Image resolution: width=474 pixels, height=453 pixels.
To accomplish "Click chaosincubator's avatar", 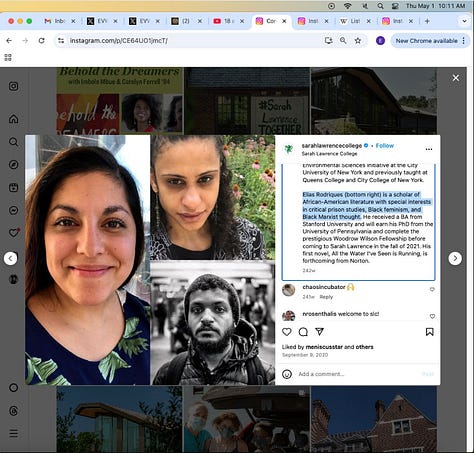I will (289, 290).
